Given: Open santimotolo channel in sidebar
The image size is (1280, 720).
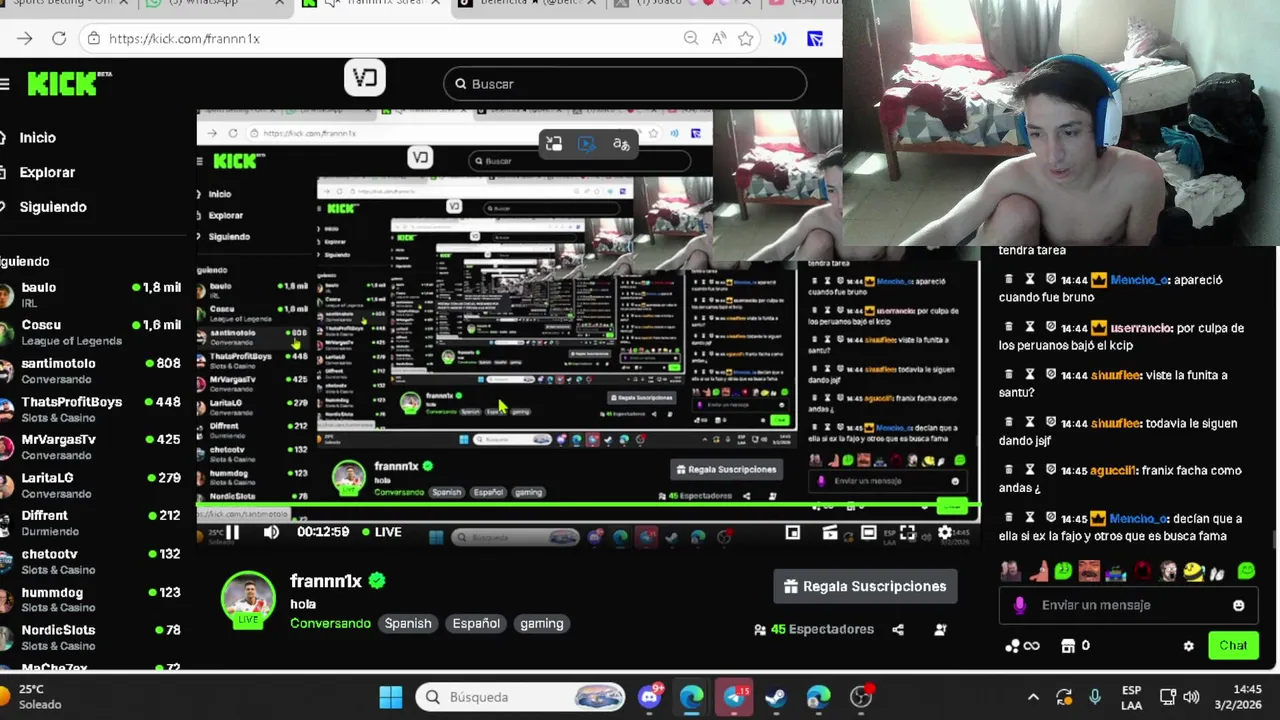Looking at the screenshot, I should (91, 371).
